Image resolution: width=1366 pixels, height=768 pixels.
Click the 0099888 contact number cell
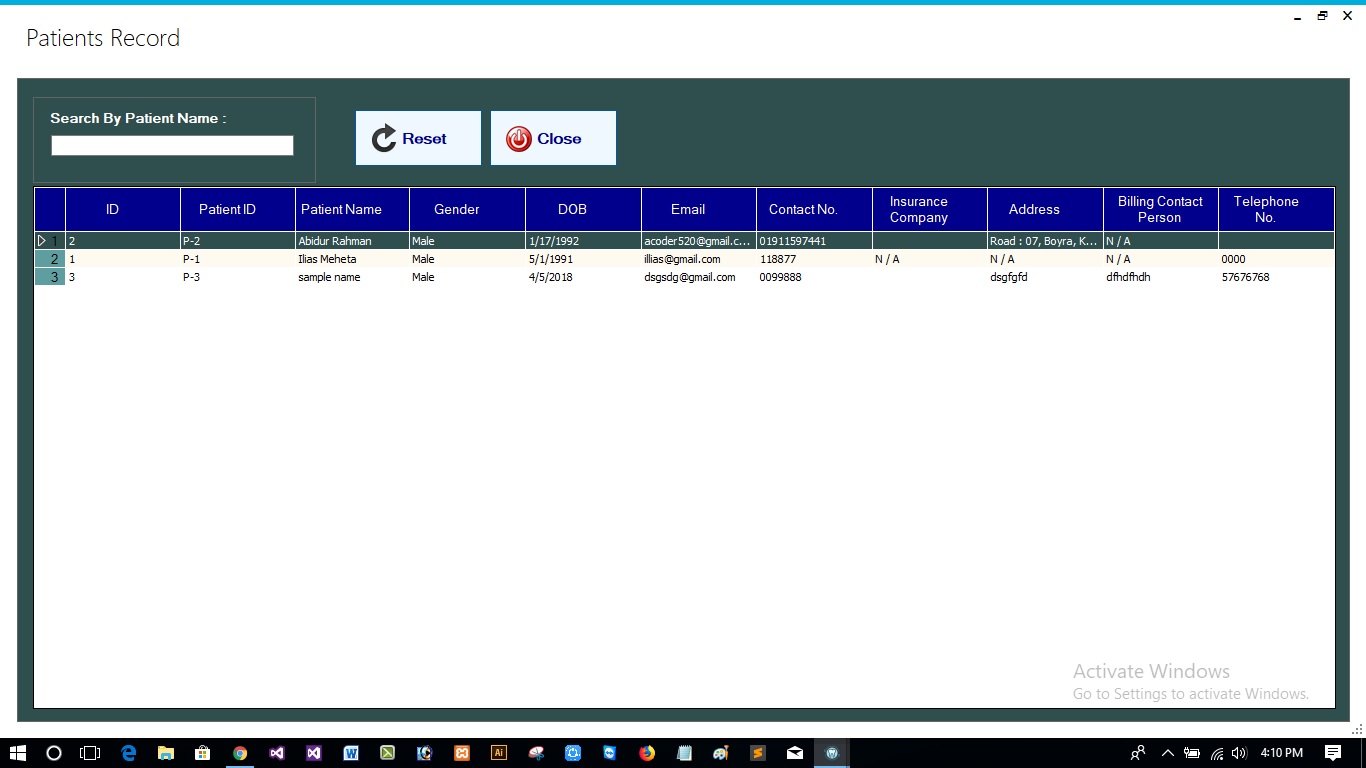click(x=814, y=277)
